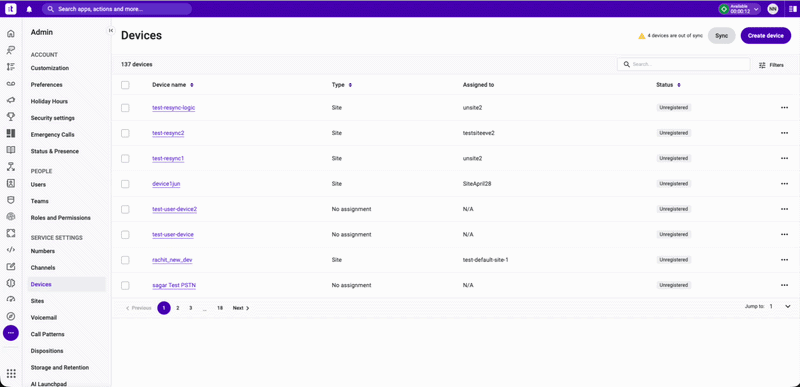Select the device1jun row checkbox
Screen dimensions: 800x387
tap(125, 184)
